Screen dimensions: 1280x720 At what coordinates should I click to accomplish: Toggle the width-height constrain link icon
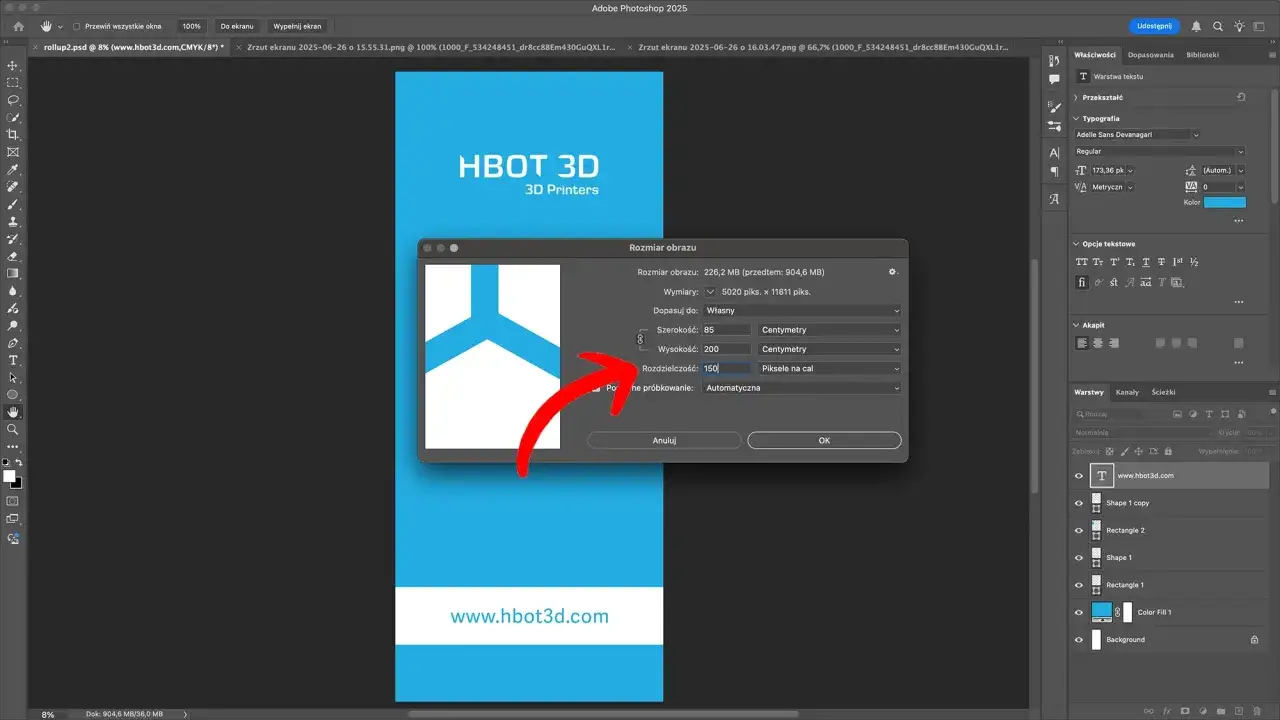point(640,340)
